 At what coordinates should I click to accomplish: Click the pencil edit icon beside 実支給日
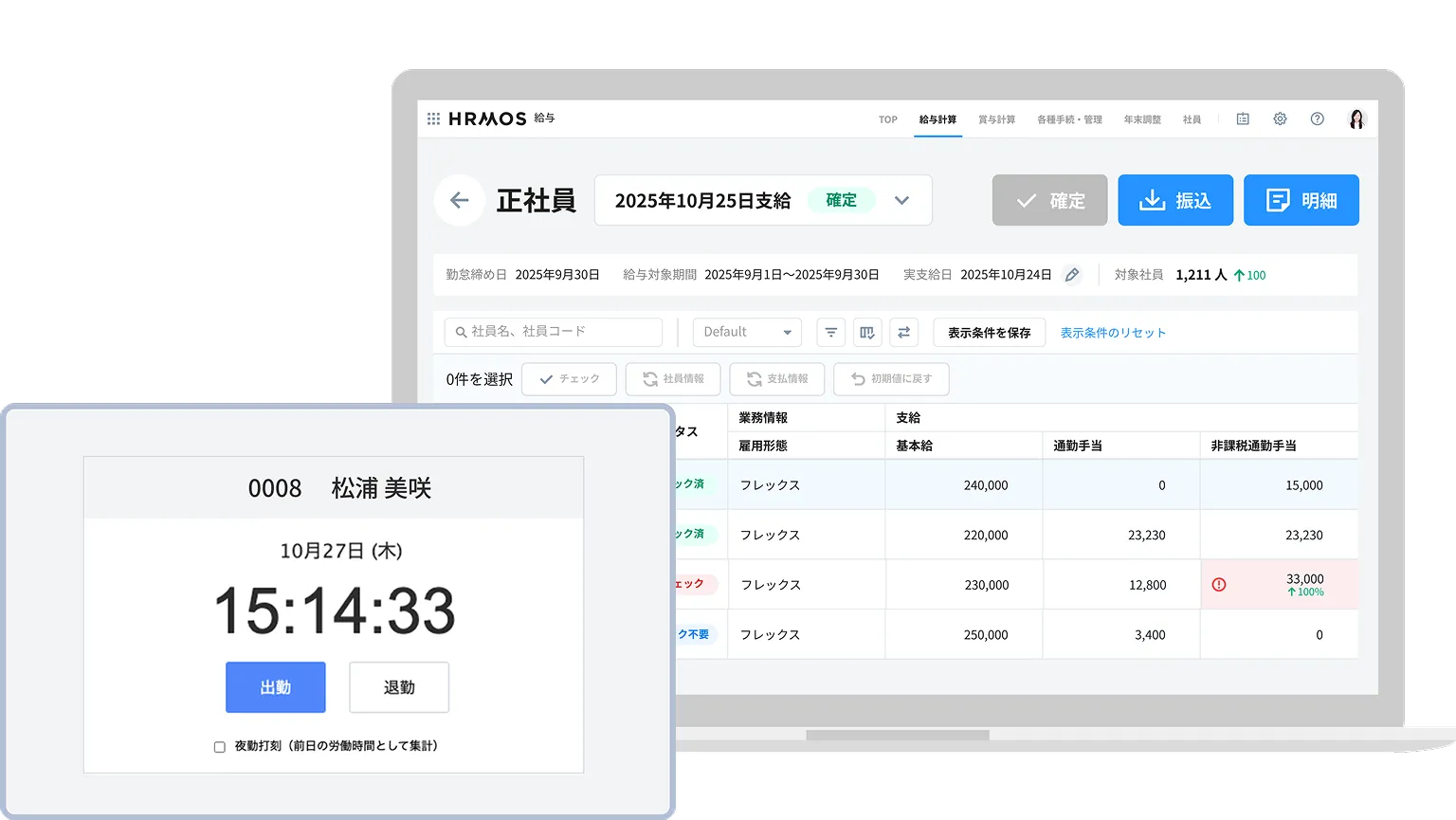[1072, 274]
